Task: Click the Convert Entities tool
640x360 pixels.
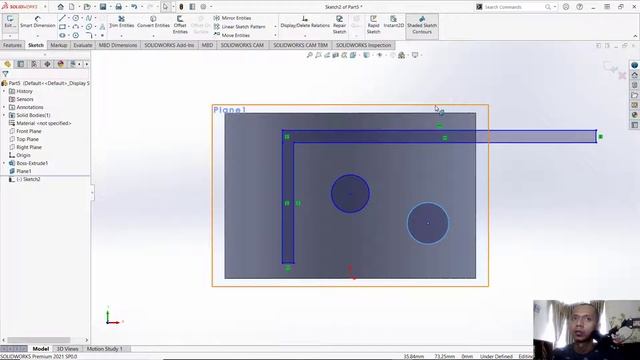Action: [x=153, y=22]
